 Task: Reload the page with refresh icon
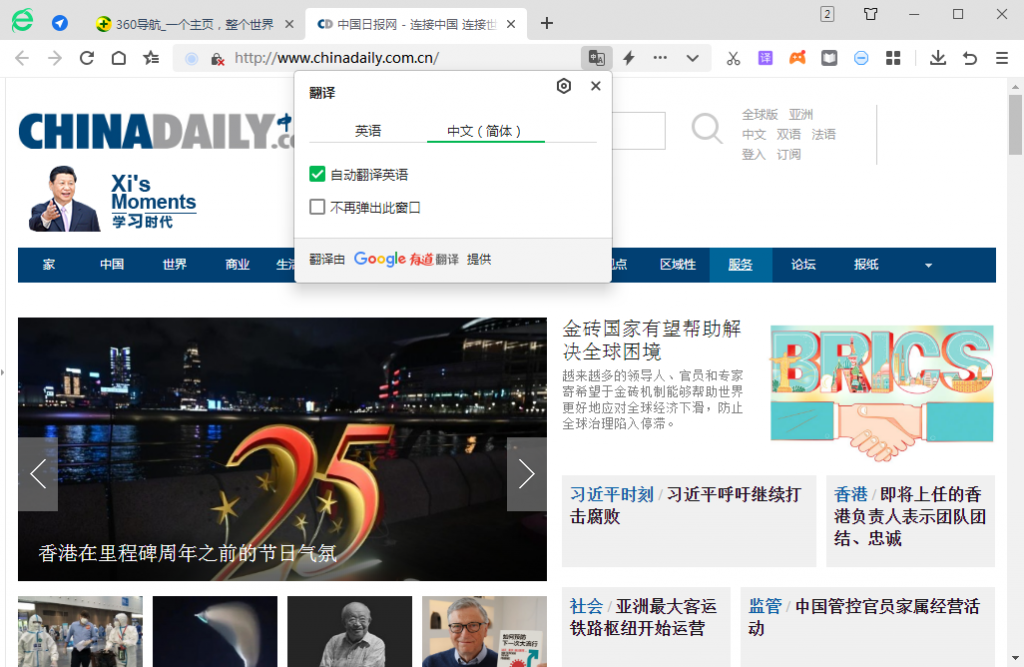(86, 58)
